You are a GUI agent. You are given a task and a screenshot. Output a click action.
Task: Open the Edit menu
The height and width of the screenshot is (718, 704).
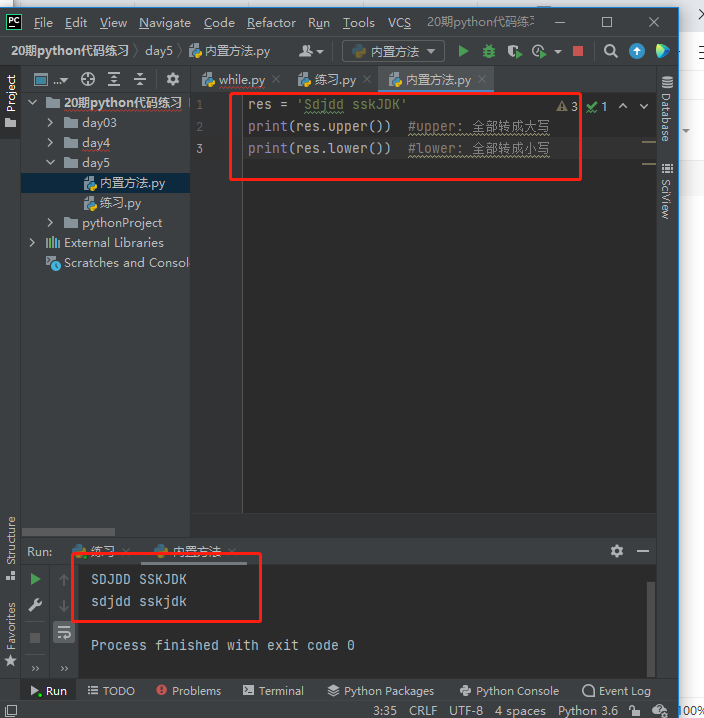pyautogui.click(x=76, y=22)
